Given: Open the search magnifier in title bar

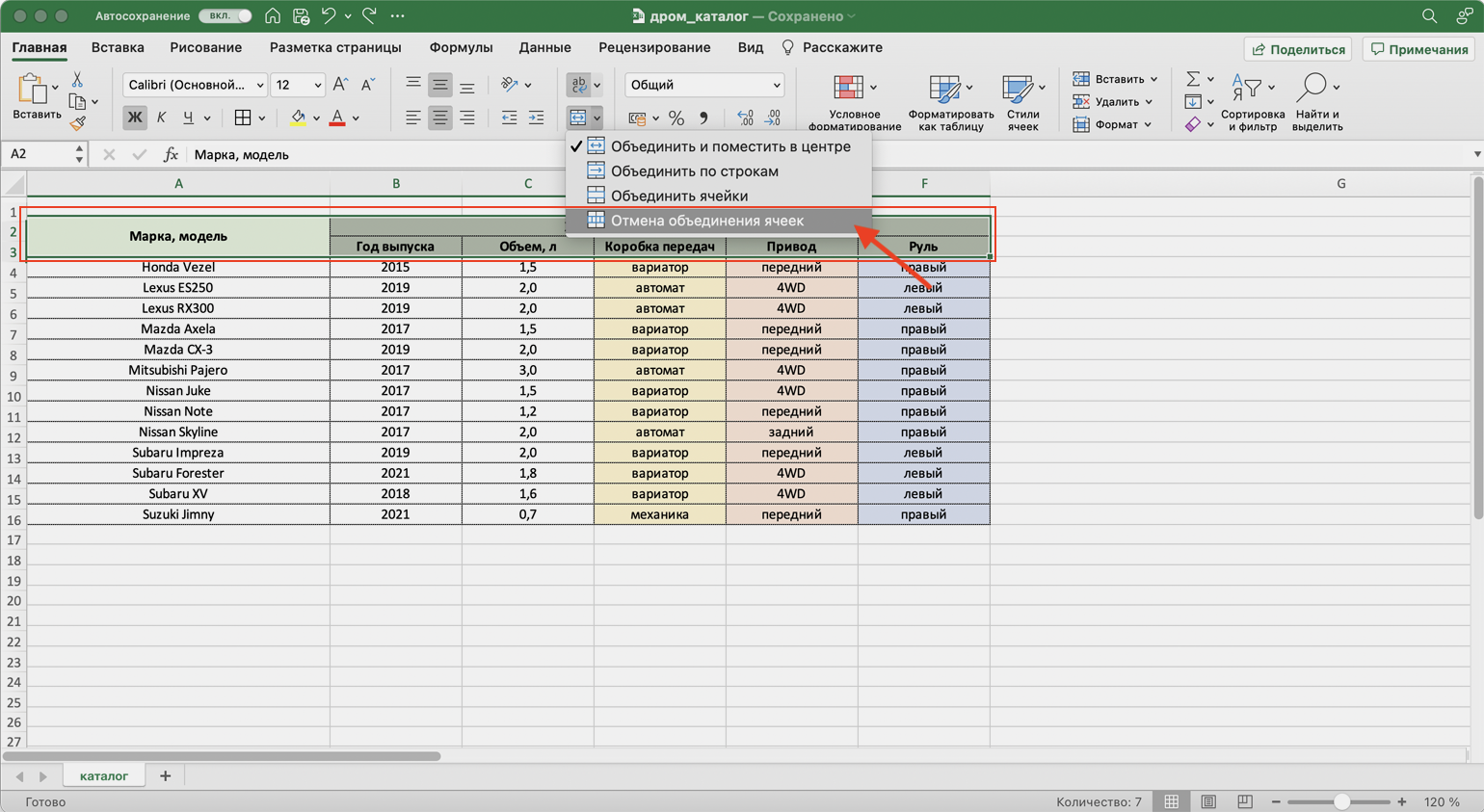Looking at the screenshot, I should pos(1429,16).
